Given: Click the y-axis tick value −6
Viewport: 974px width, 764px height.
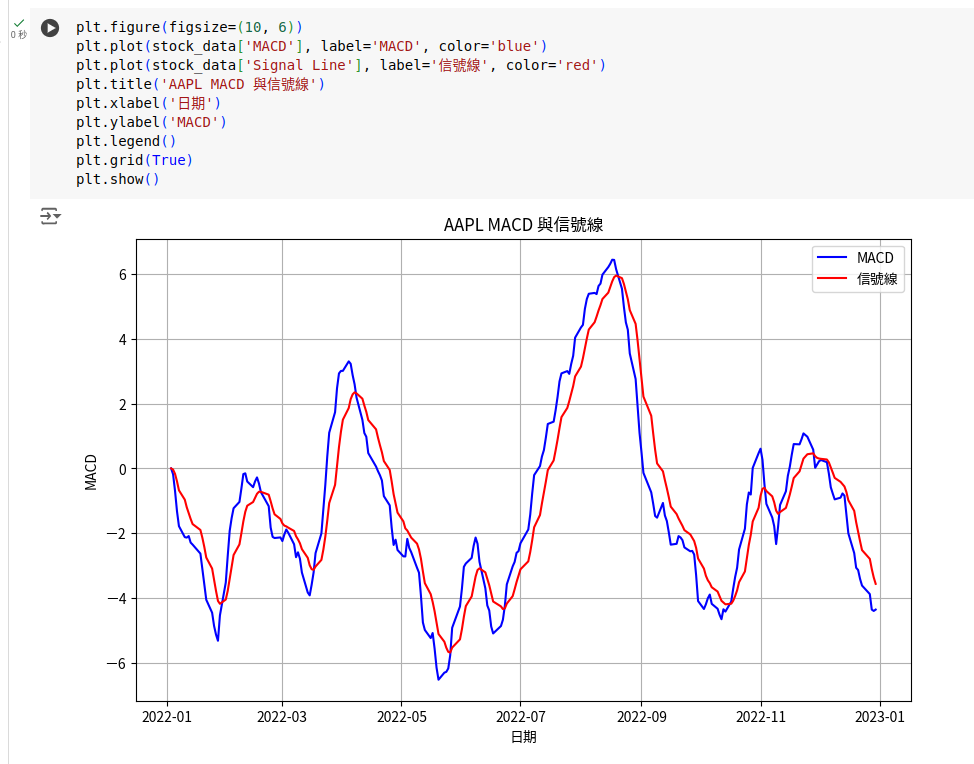Looking at the screenshot, I should coord(117,663).
